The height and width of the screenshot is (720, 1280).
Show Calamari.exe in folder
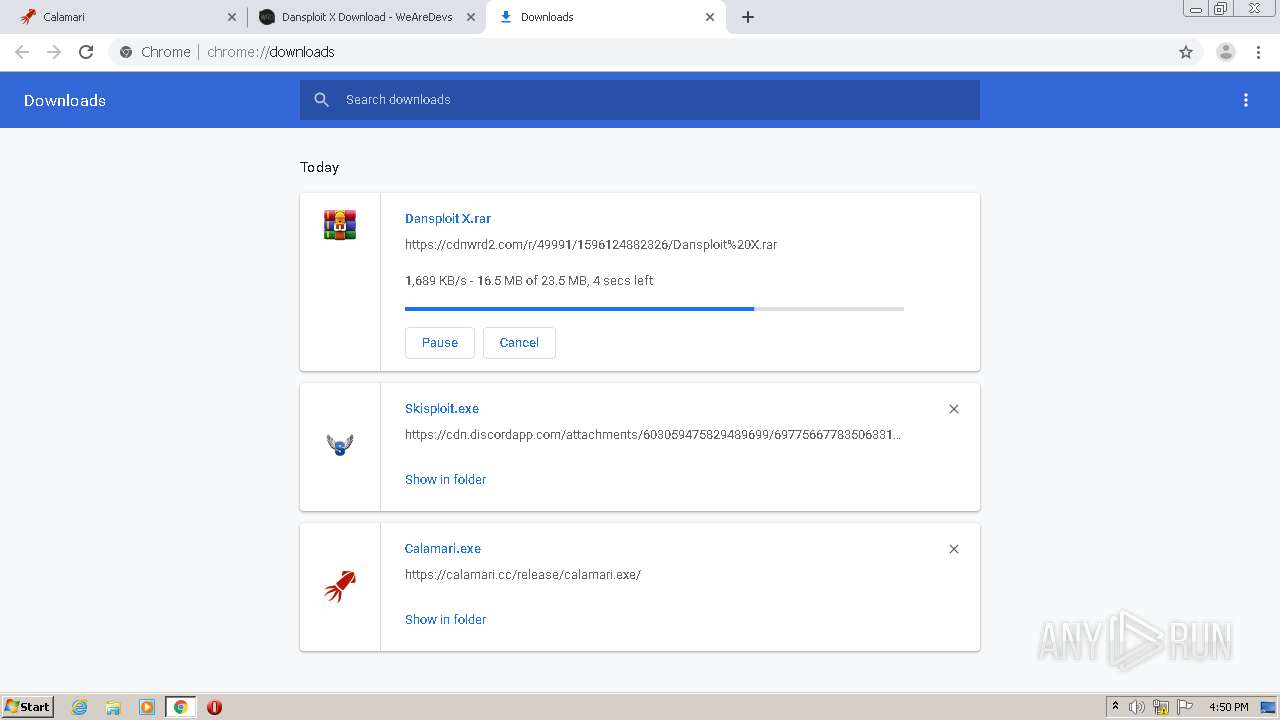click(445, 620)
